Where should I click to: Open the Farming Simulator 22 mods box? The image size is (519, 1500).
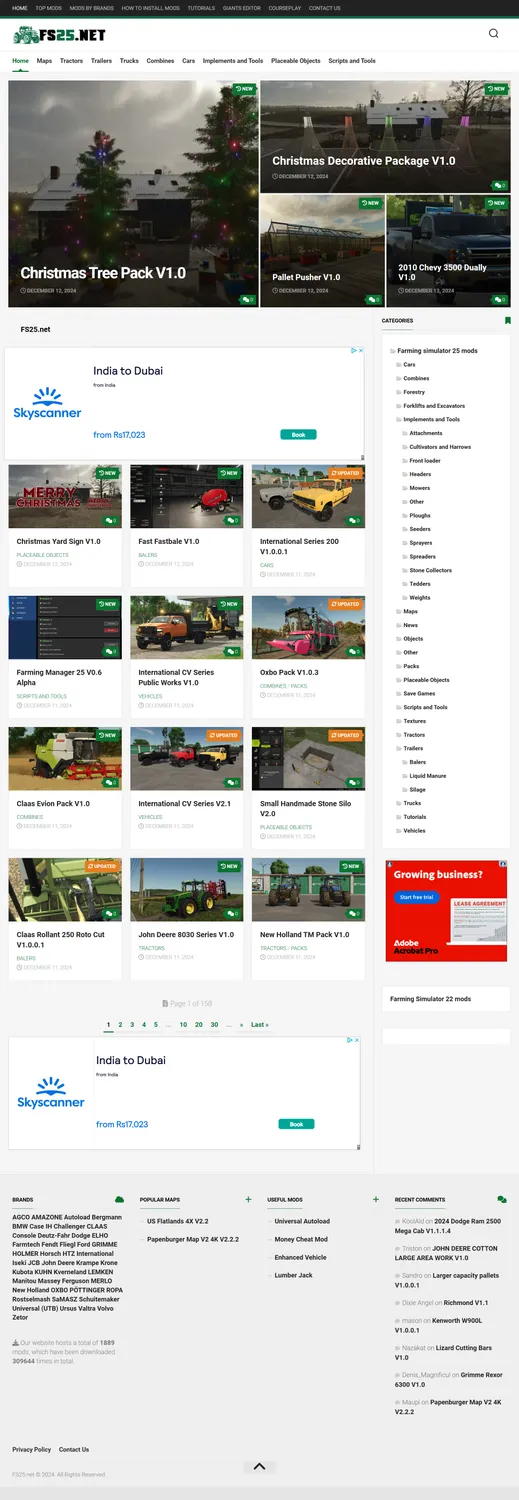tap(446, 999)
